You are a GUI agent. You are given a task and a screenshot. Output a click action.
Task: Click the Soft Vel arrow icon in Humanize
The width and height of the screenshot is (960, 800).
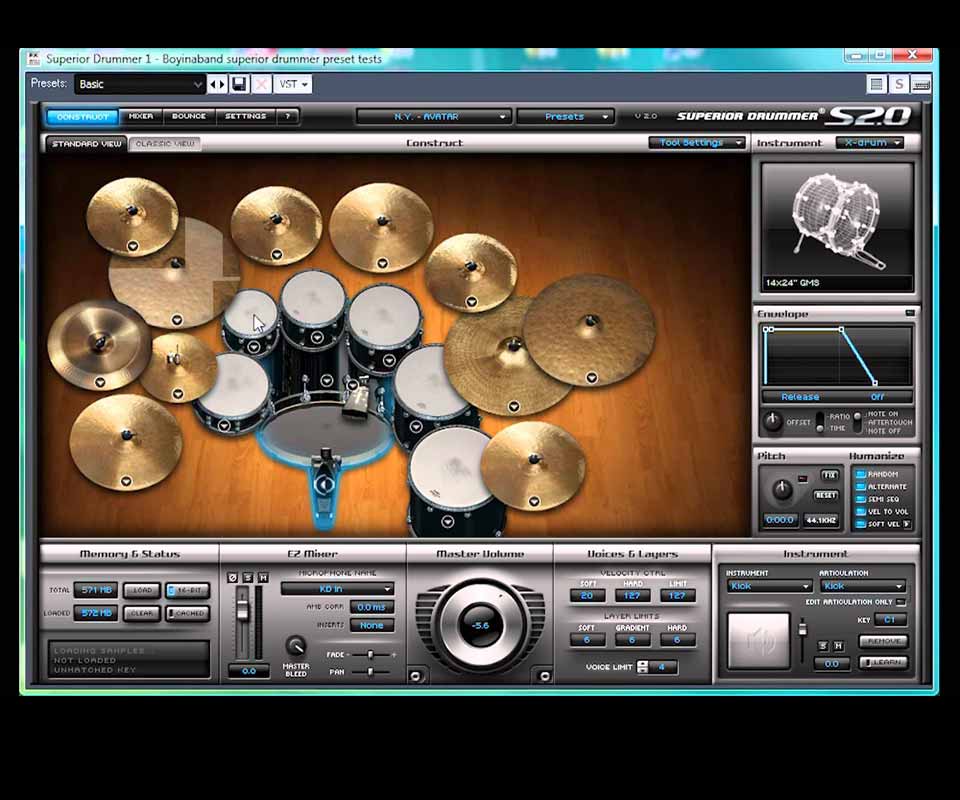(907, 524)
